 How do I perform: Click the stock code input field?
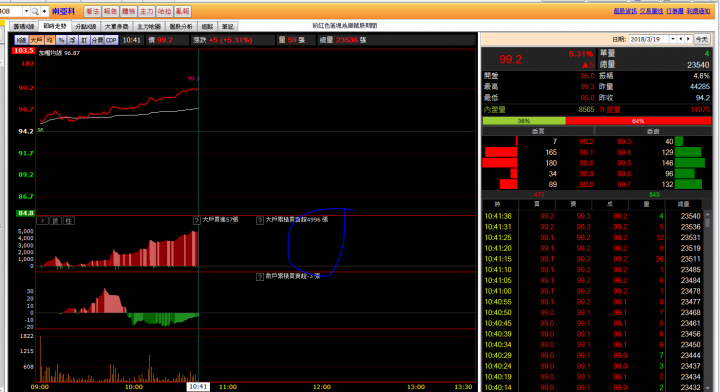click(11, 11)
